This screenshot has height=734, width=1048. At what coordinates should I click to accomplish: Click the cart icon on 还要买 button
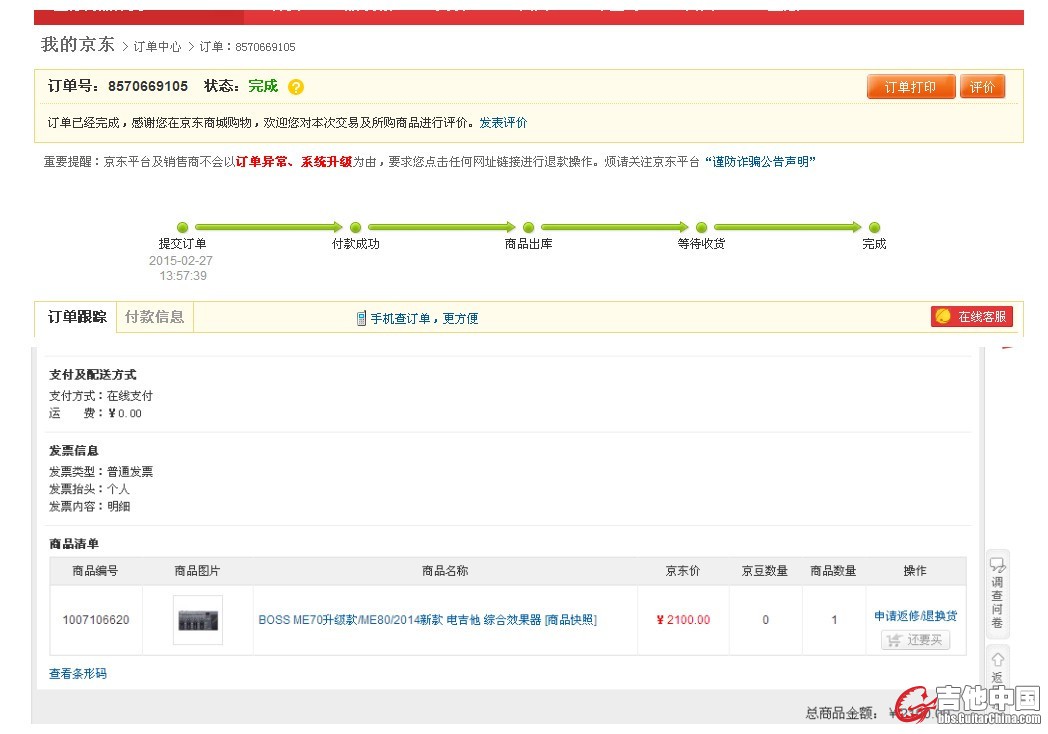click(894, 641)
